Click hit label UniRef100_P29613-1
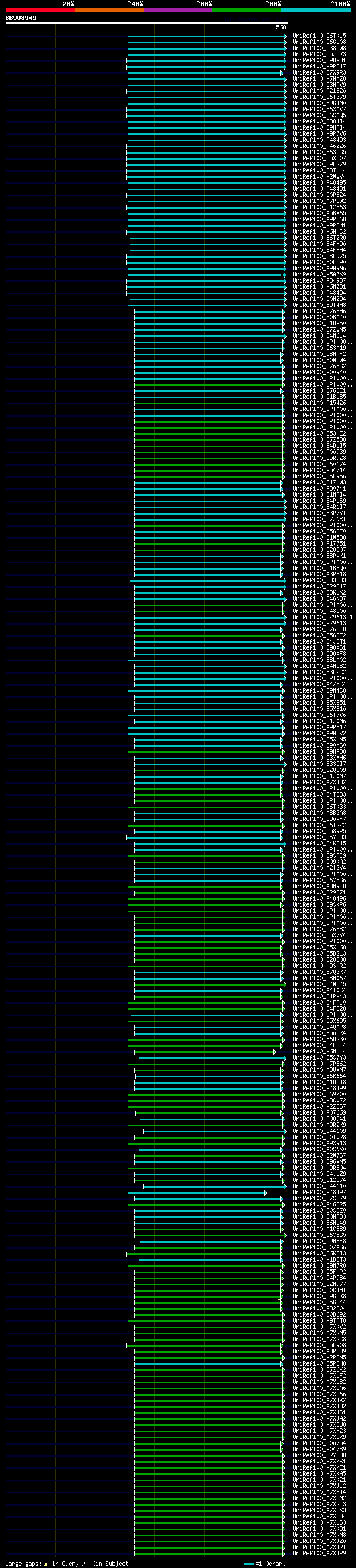356x1568 pixels. [x=323, y=617]
